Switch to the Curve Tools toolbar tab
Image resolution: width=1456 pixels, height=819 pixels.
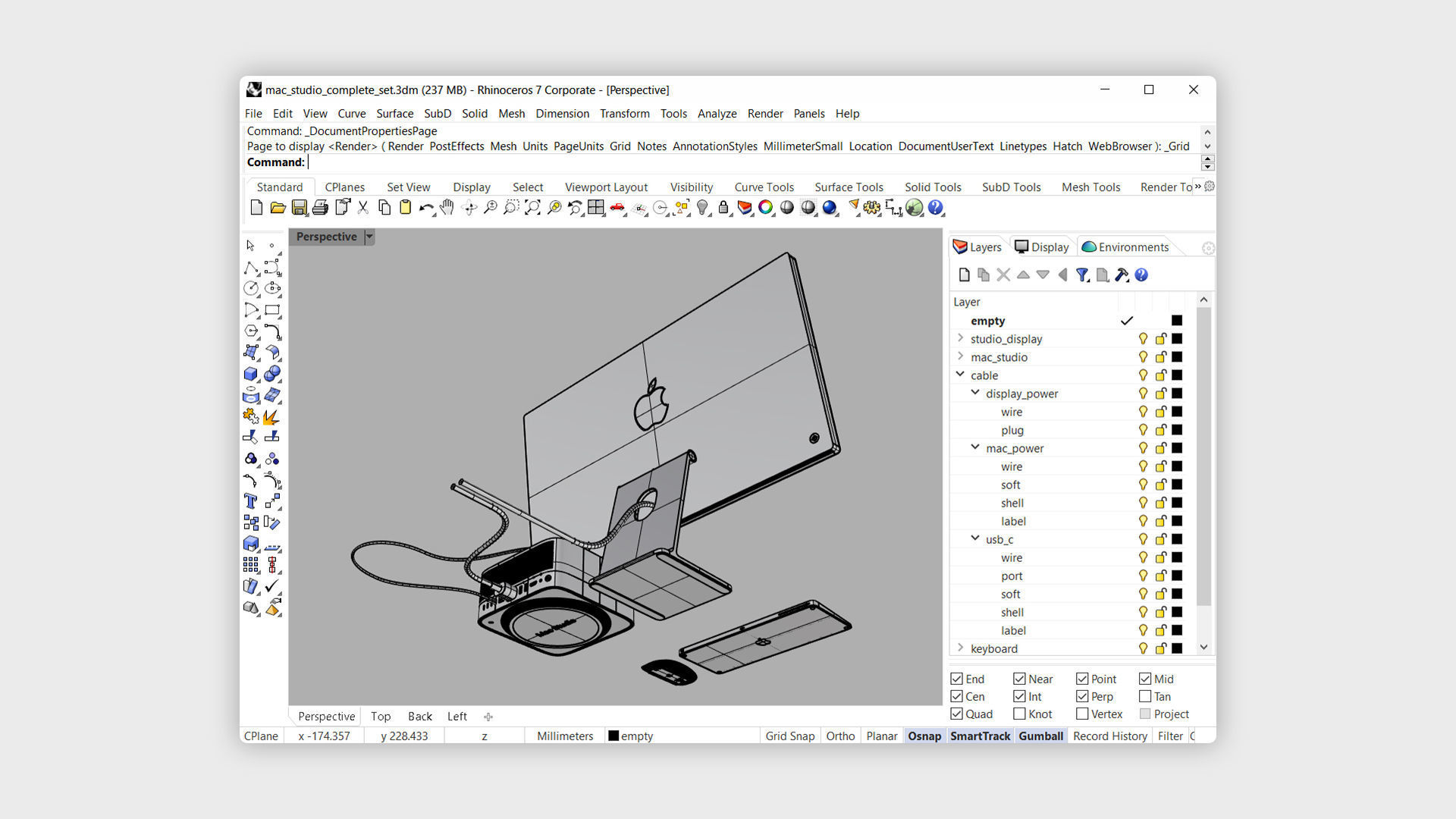point(764,187)
